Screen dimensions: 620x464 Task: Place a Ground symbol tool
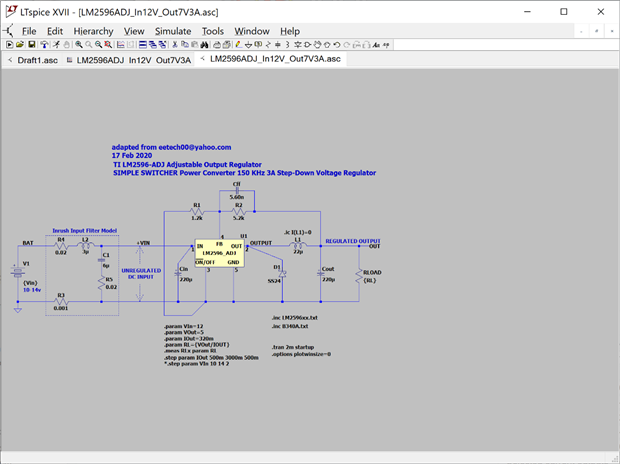coord(248,45)
